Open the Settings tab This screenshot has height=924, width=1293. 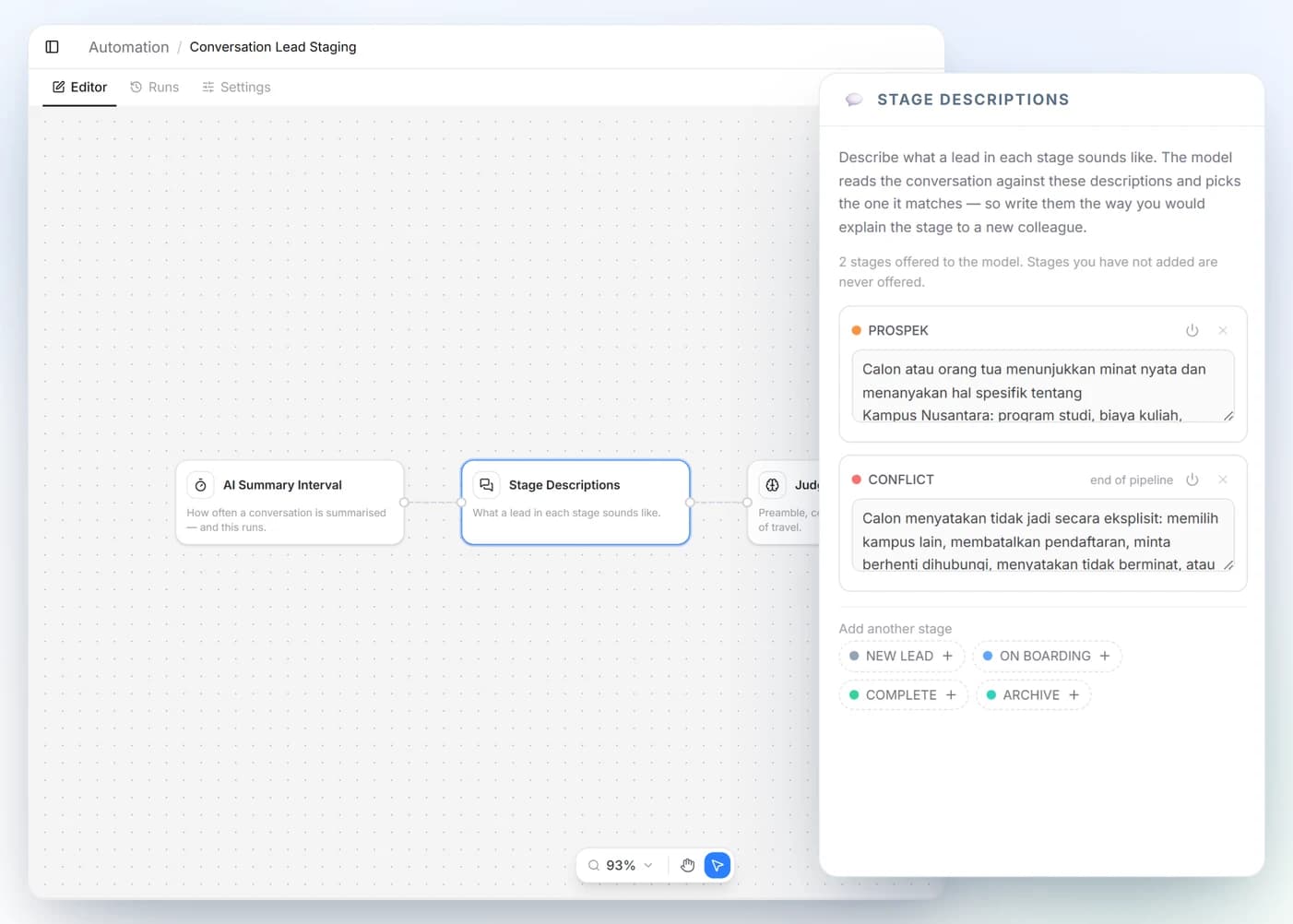[236, 87]
